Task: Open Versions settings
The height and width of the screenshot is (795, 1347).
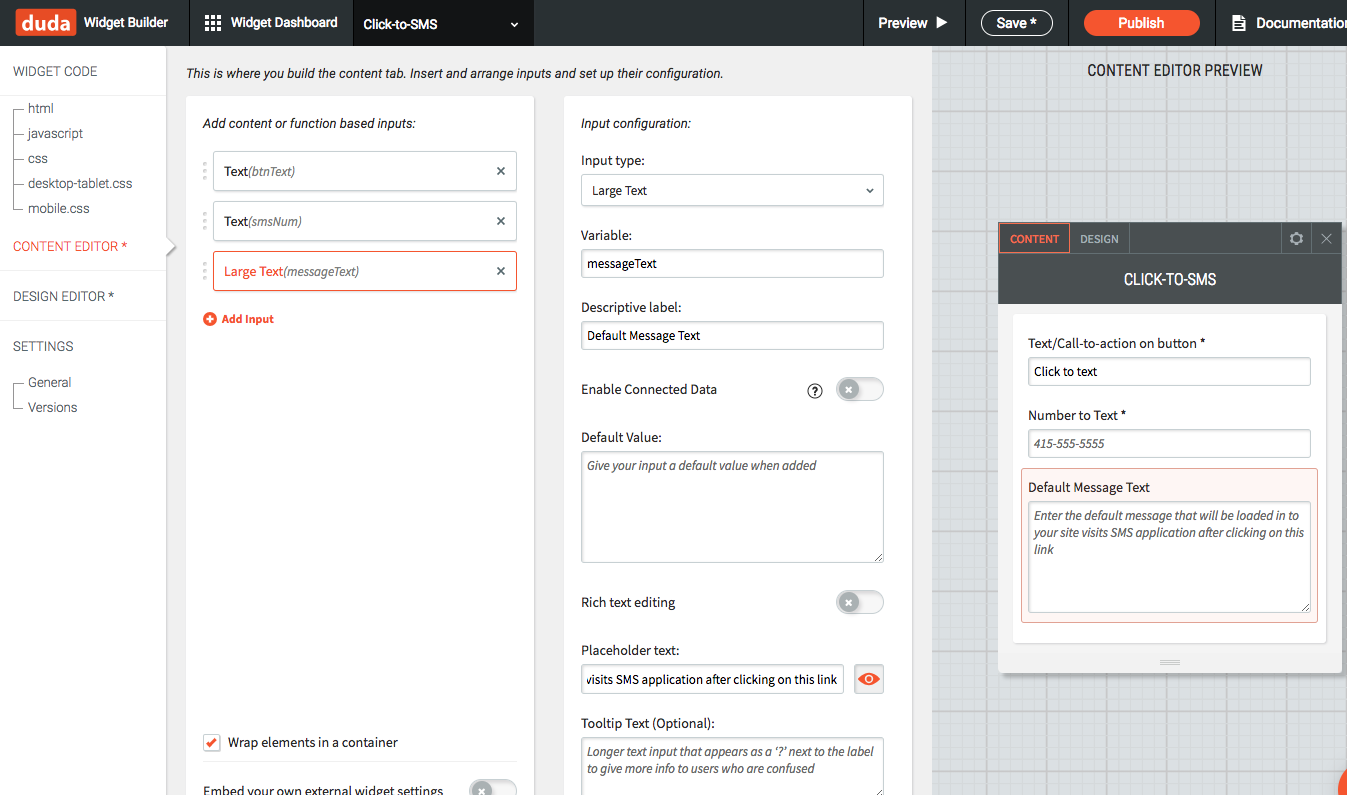Action: (53, 407)
